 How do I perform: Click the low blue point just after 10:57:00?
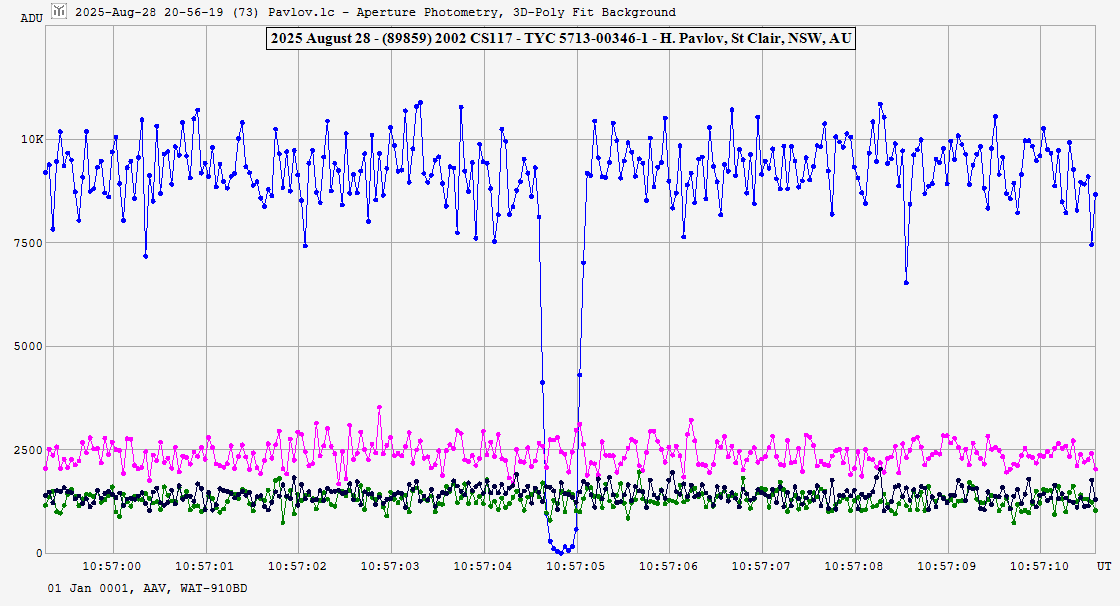(x=145, y=256)
